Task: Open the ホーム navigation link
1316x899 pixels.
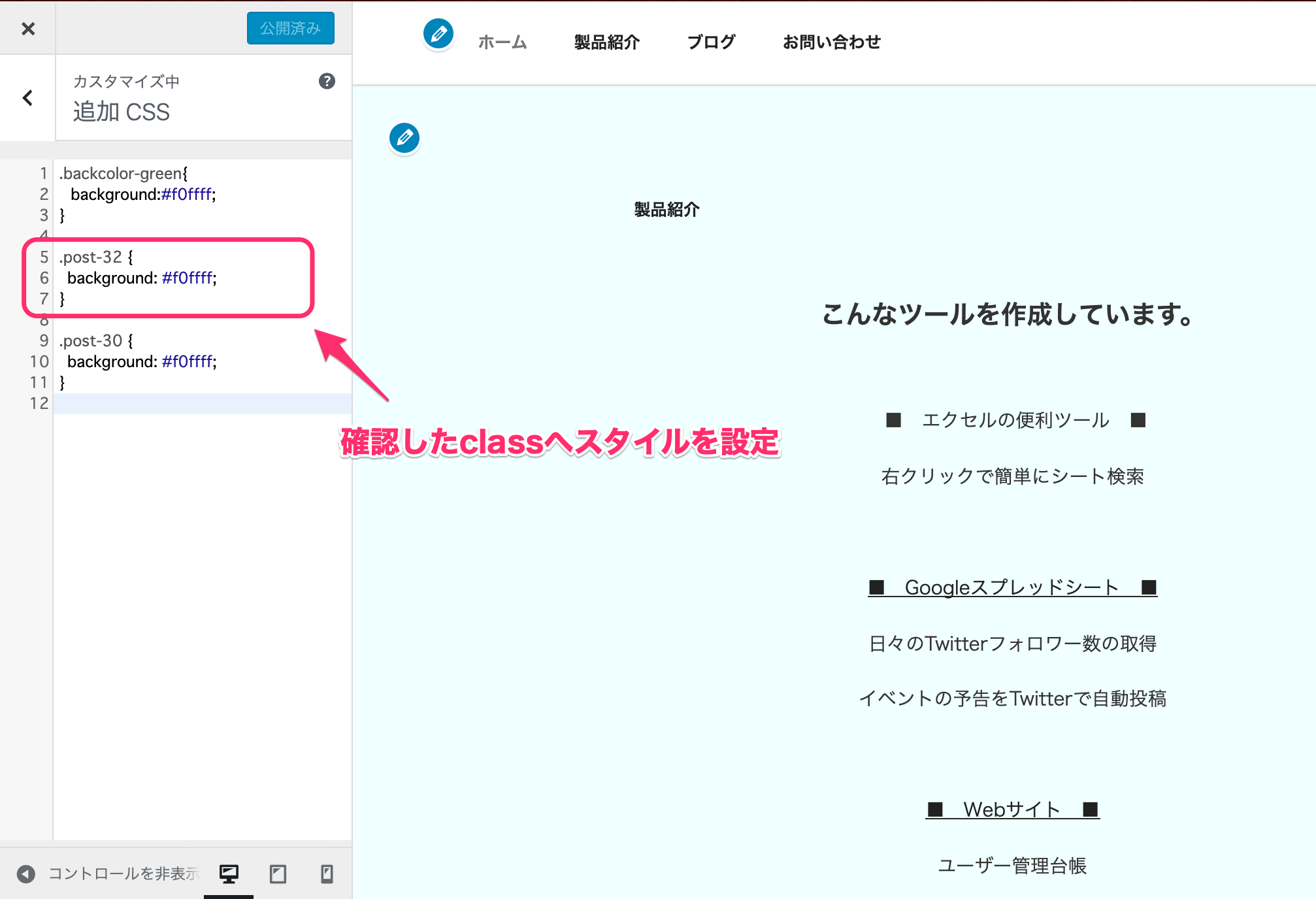Action: pos(502,42)
